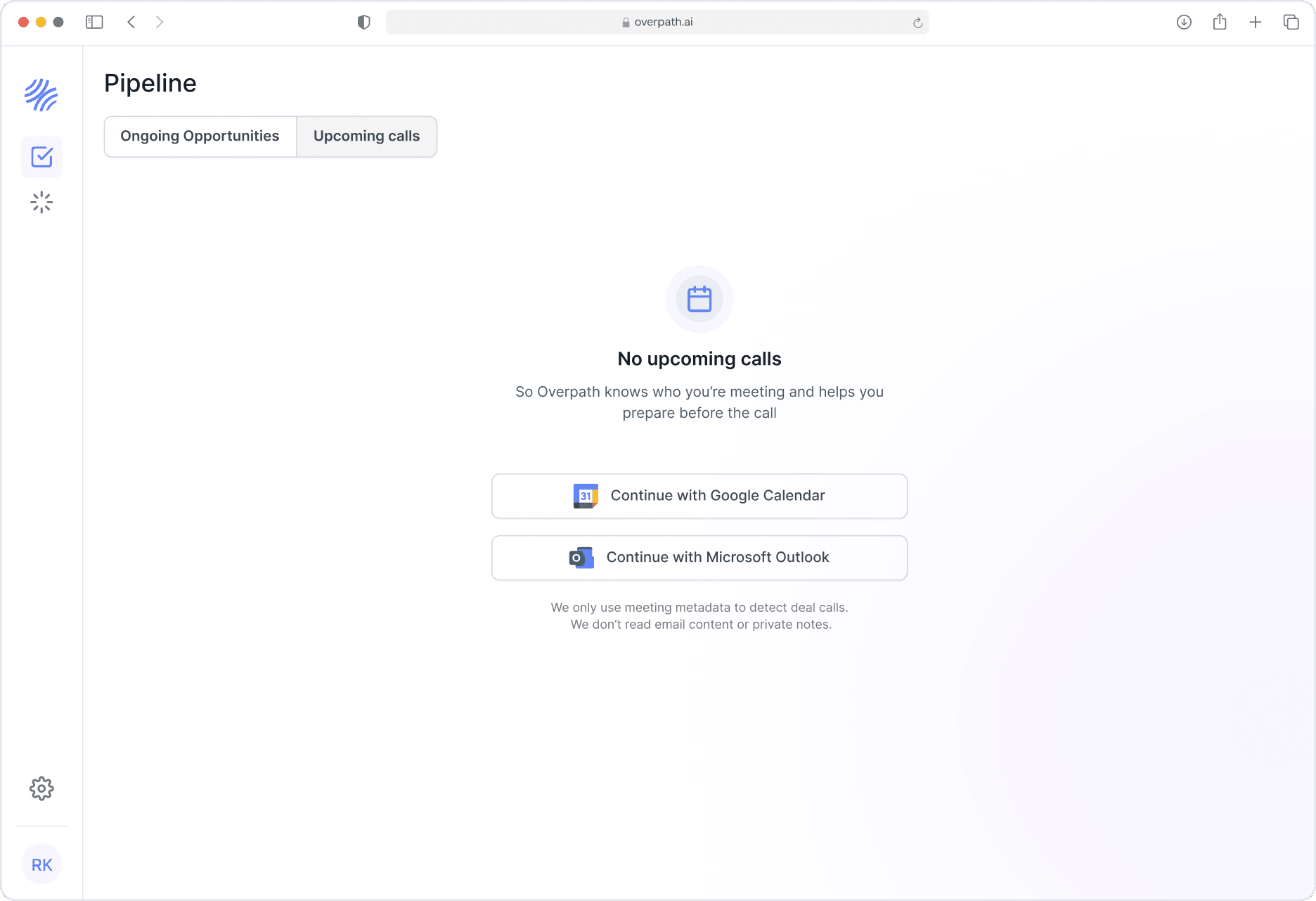Viewport: 1316px width, 901px height.
Task: Click the 'So Overpath knows who you're meeting' text
Action: click(699, 402)
